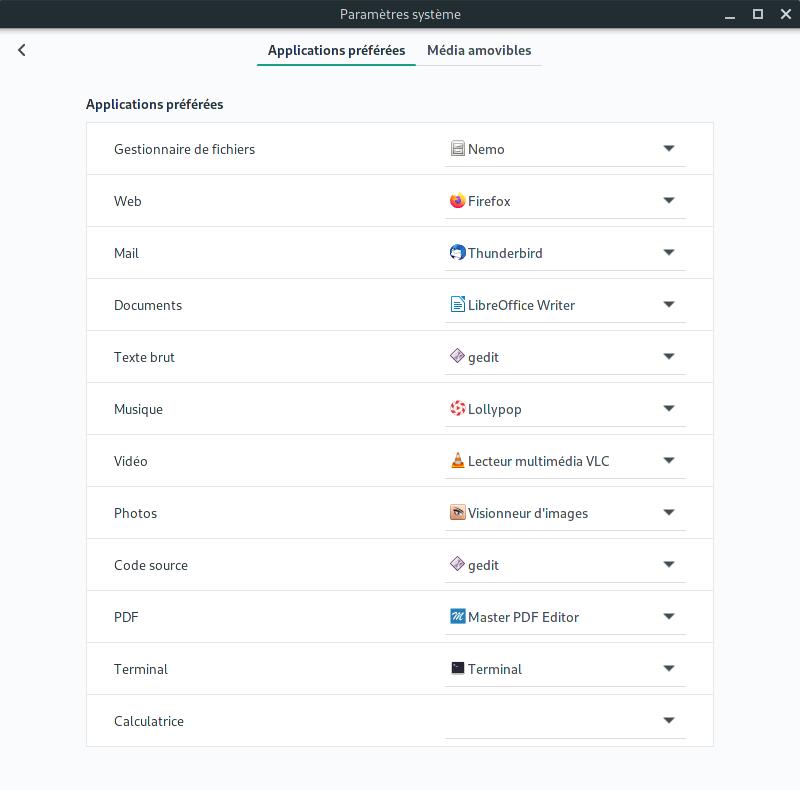Switch to the Média amovibles tab
The width and height of the screenshot is (800, 790).
tap(479, 51)
